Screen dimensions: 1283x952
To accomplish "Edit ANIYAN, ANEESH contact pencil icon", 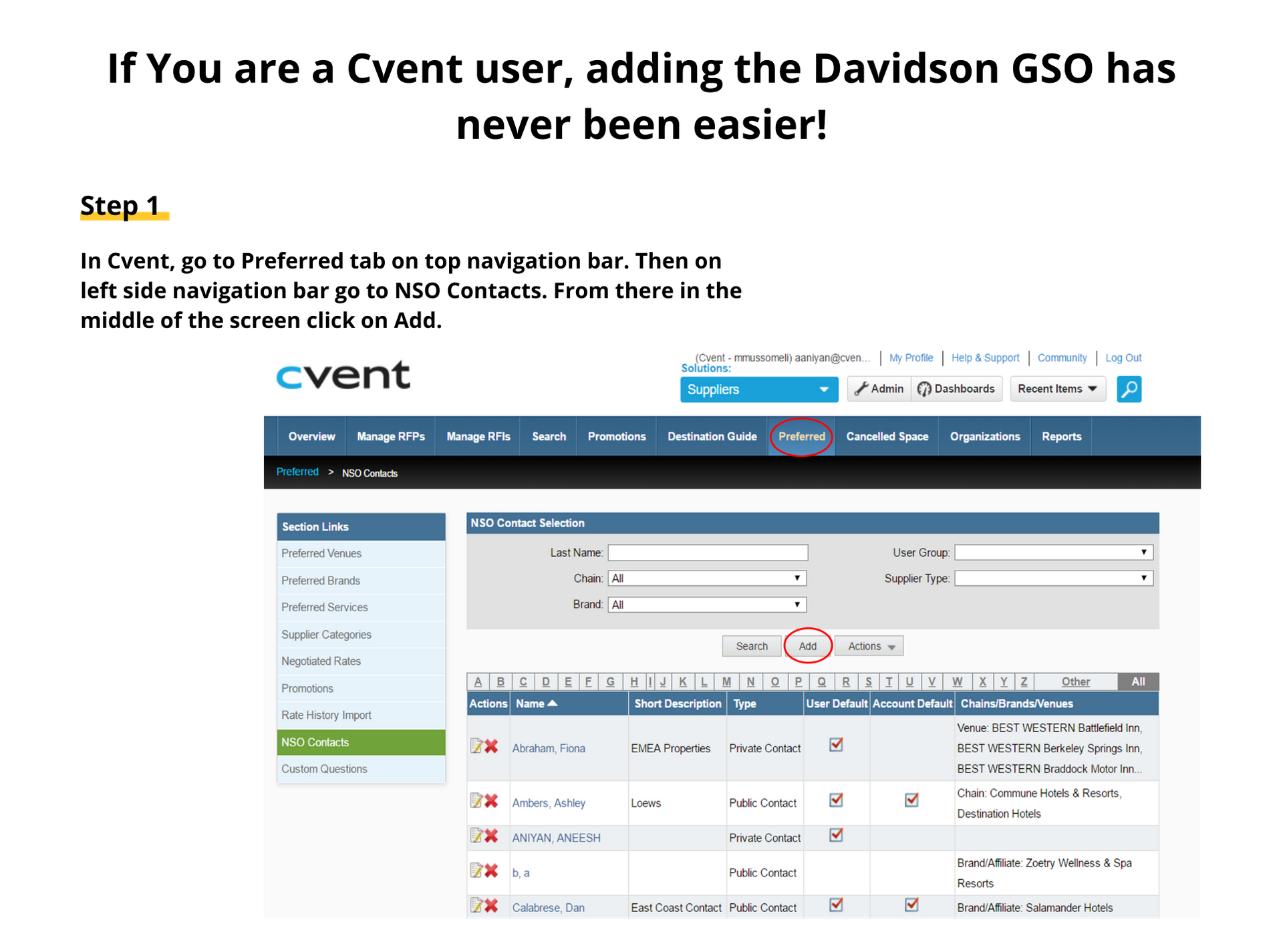I will [476, 835].
